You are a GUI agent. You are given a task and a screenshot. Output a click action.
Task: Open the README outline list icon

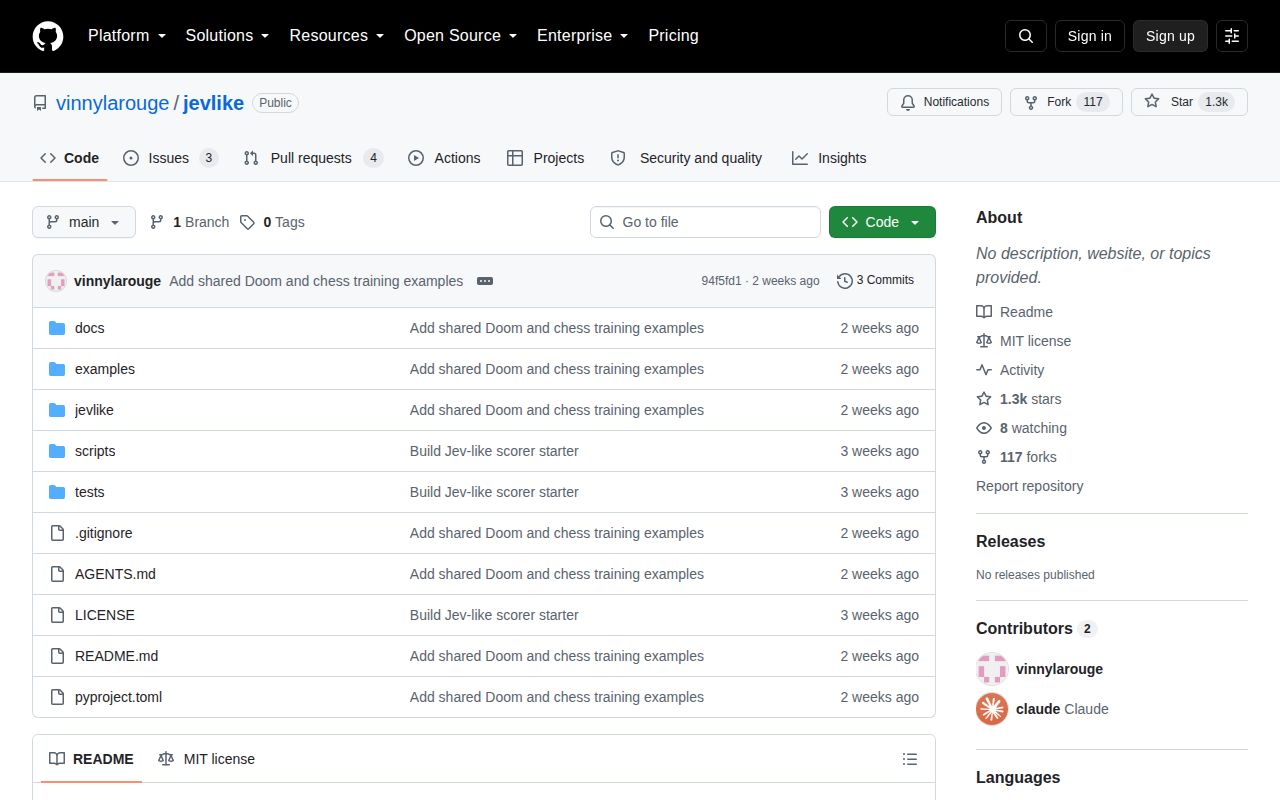[910, 759]
